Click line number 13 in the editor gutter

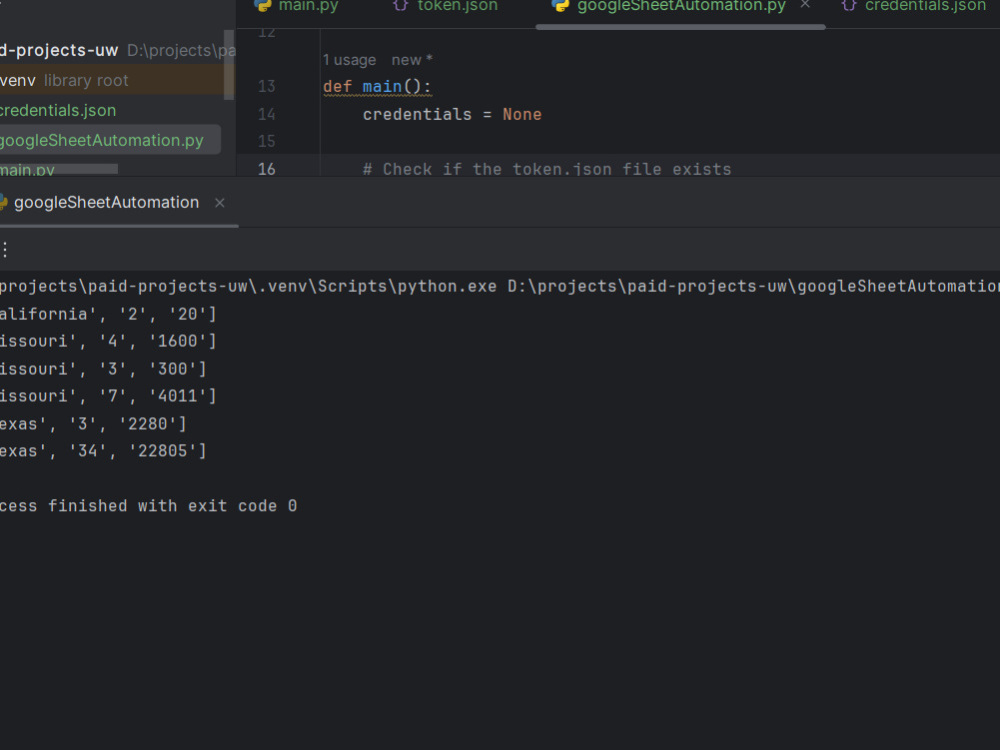(266, 86)
